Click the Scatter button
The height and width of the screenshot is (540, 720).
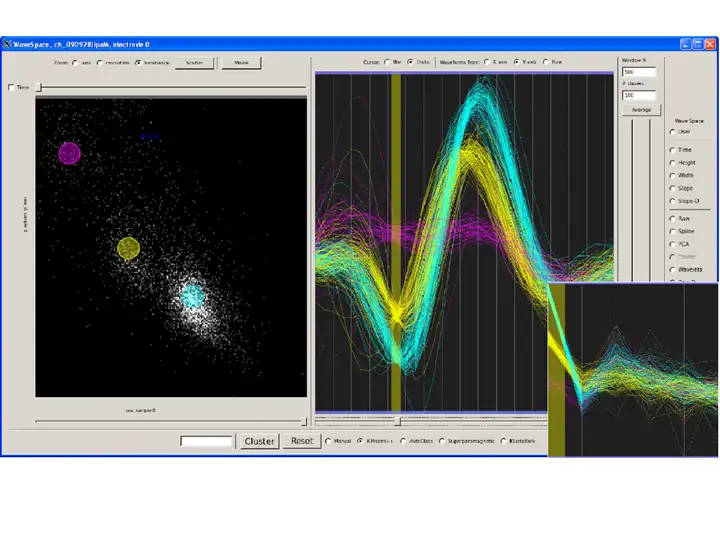click(x=194, y=63)
